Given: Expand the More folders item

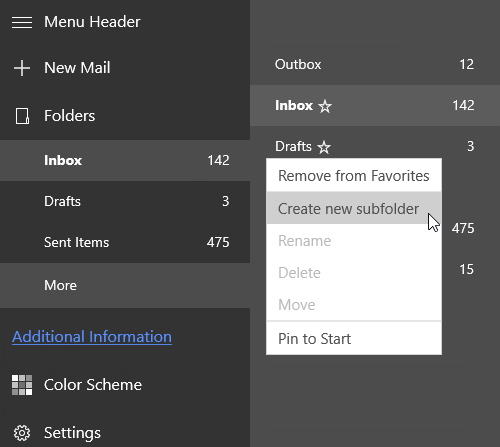Looking at the screenshot, I should (125, 285).
